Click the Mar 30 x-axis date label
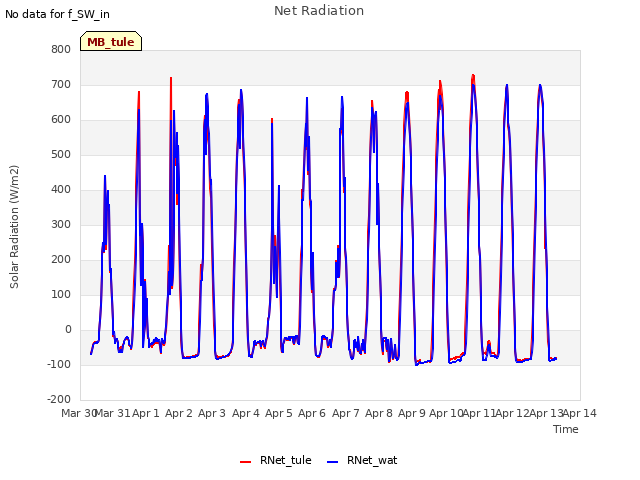Screen dimensions: 640x480 (x=78, y=413)
